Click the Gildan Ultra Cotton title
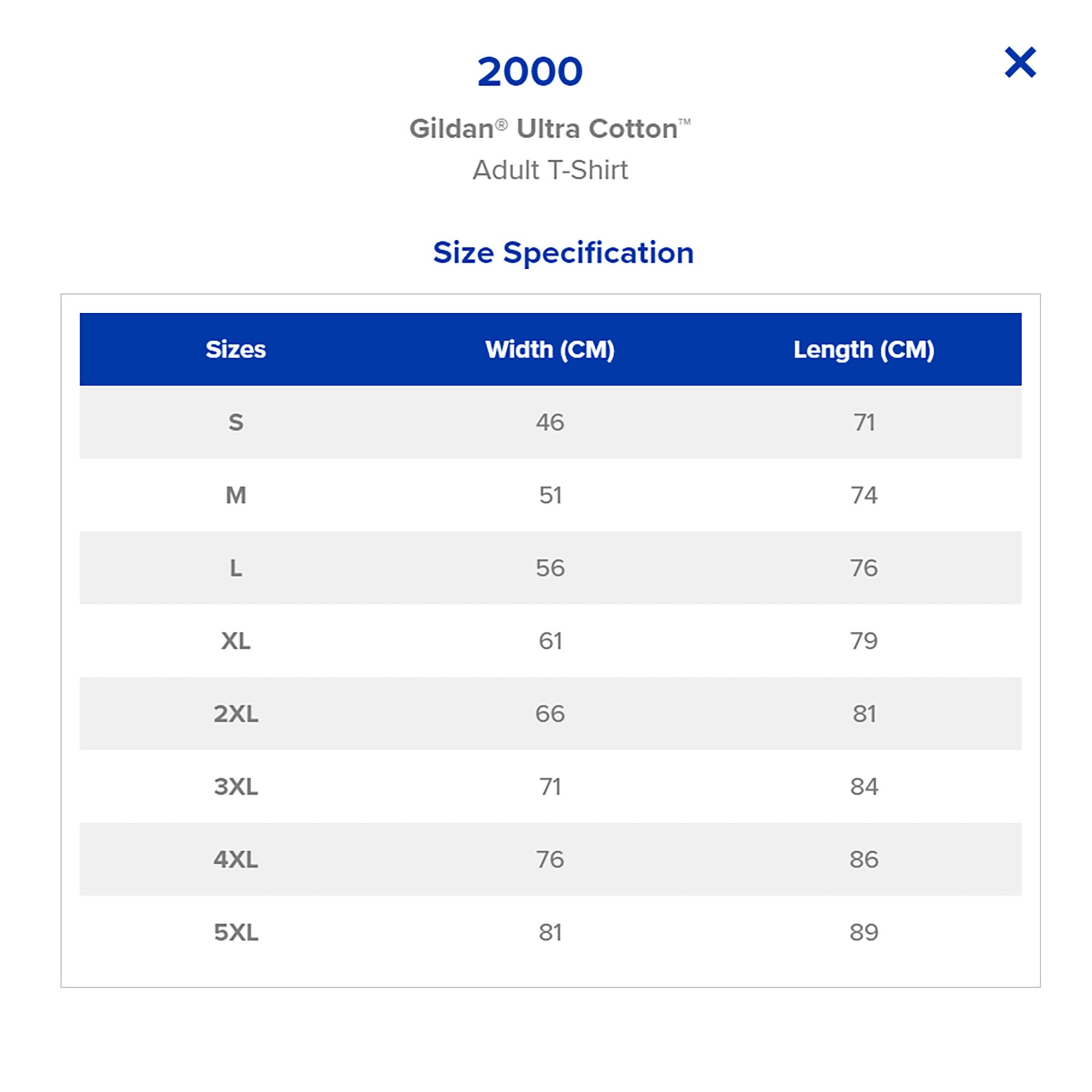Image resolution: width=1092 pixels, height=1092 pixels. point(550,128)
